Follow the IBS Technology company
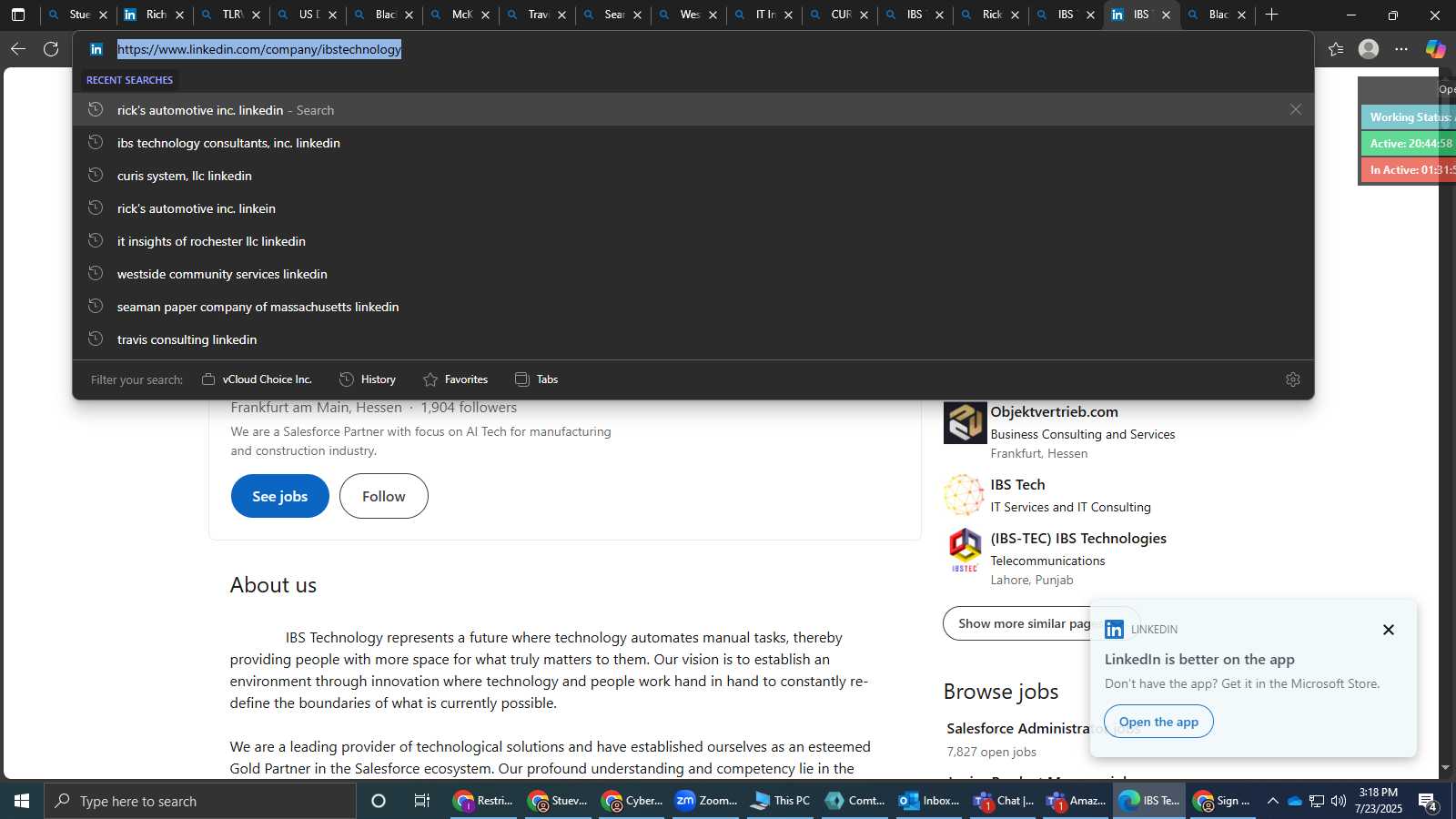The image size is (1456, 819). click(x=384, y=496)
